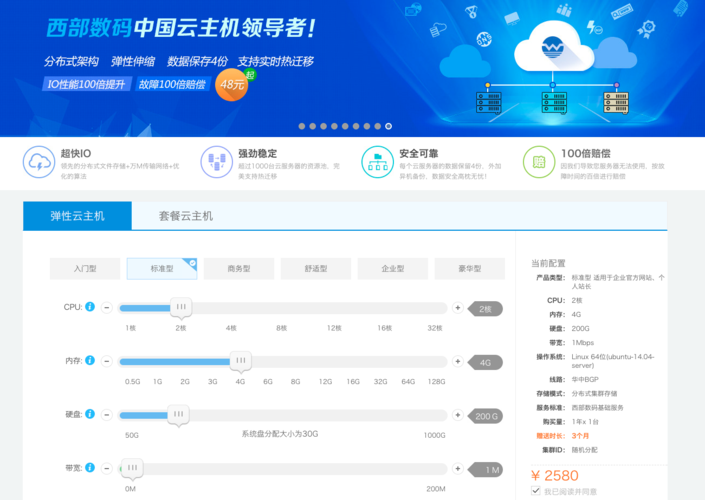The image size is (705, 500).
Task: Click the 内存 slider handle
Action: point(241,361)
